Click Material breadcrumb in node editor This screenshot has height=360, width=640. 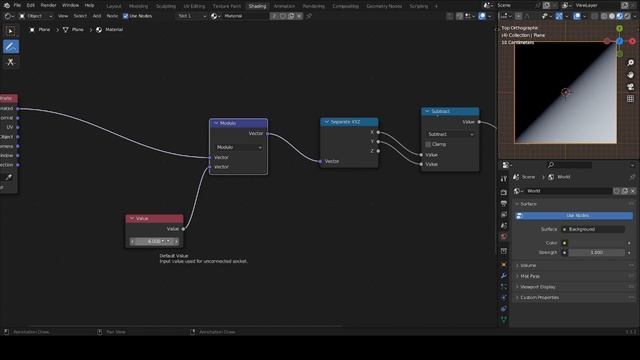pos(109,30)
